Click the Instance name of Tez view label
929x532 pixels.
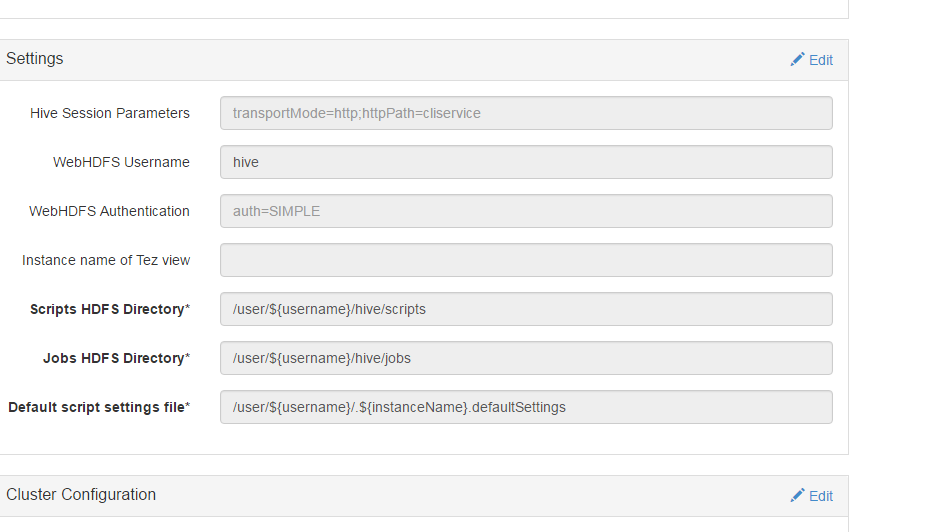coord(106,260)
